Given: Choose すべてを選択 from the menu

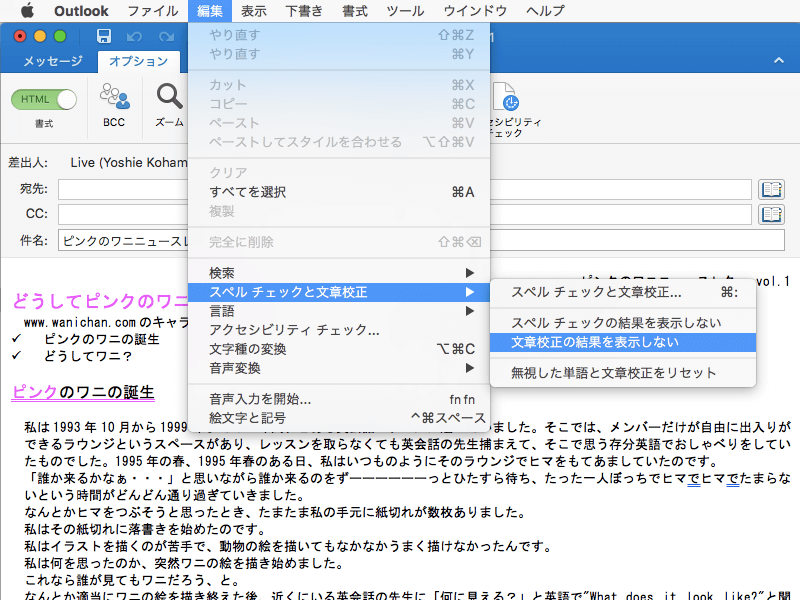Looking at the screenshot, I should click(339, 192).
